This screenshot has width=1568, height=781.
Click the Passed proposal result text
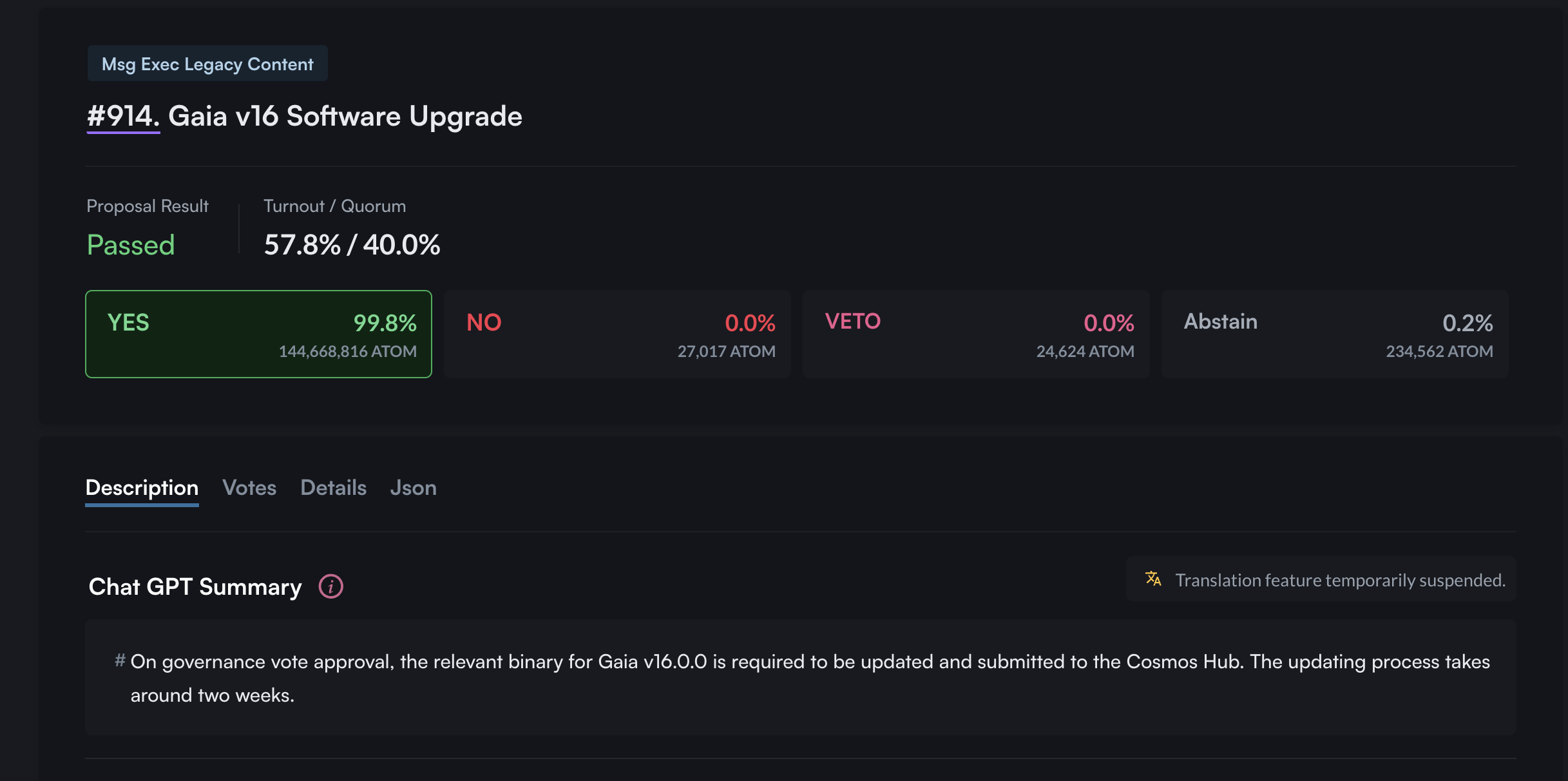(x=131, y=245)
